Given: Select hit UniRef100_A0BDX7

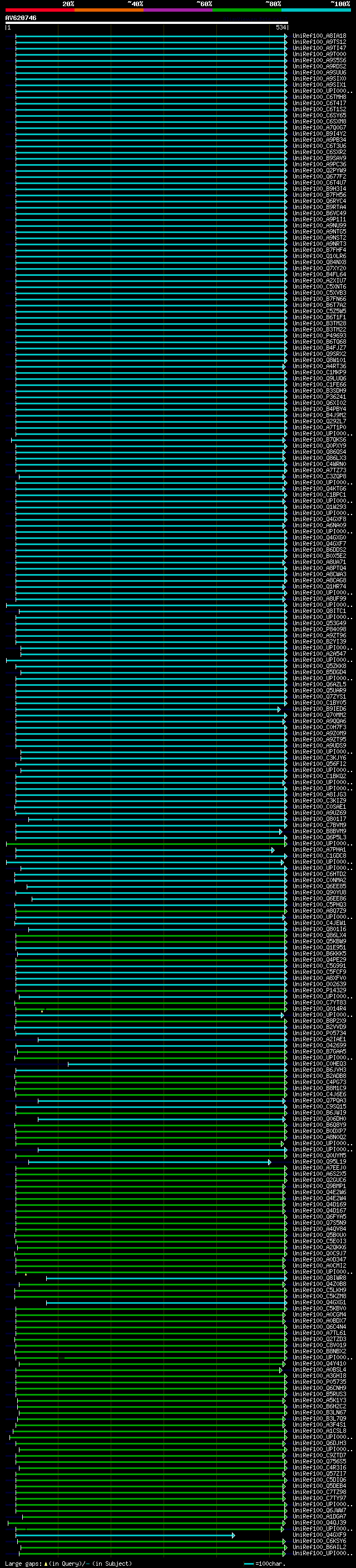Looking at the screenshot, I should coord(319,1322).
